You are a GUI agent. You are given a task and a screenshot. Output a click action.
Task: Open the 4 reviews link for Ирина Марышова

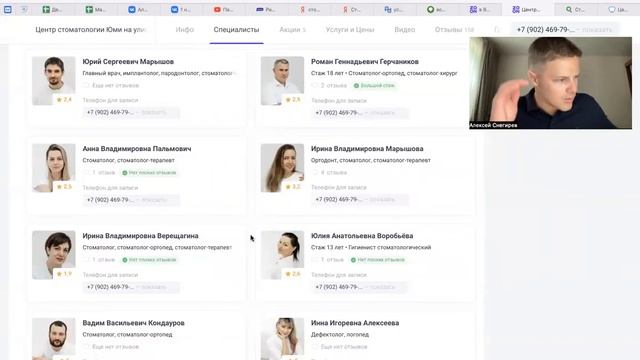pyautogui.click(x=329, y=173)
